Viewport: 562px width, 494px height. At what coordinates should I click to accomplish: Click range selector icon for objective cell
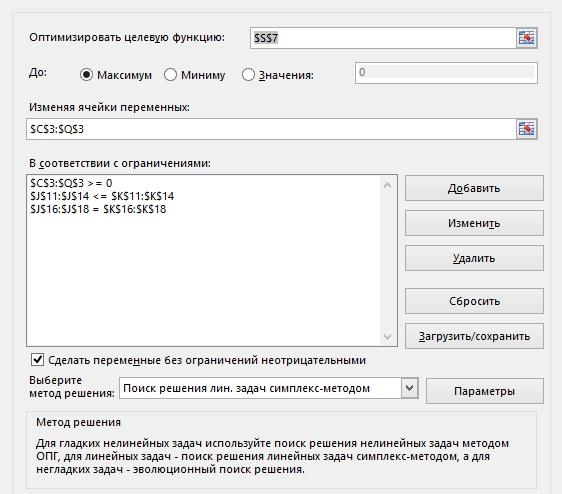[527, 38]
